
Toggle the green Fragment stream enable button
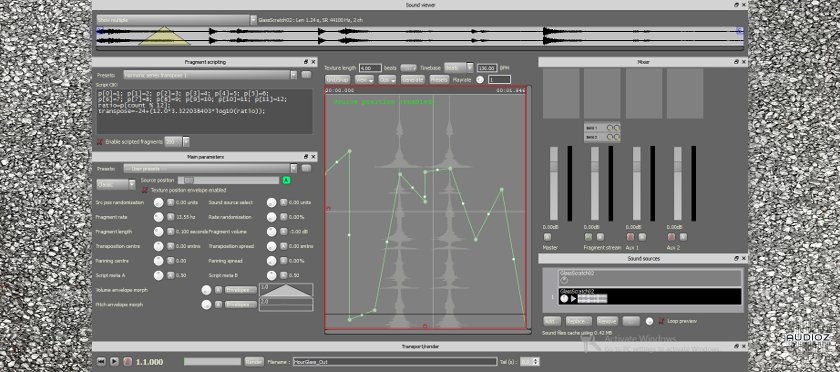click(x=588, y=237)
